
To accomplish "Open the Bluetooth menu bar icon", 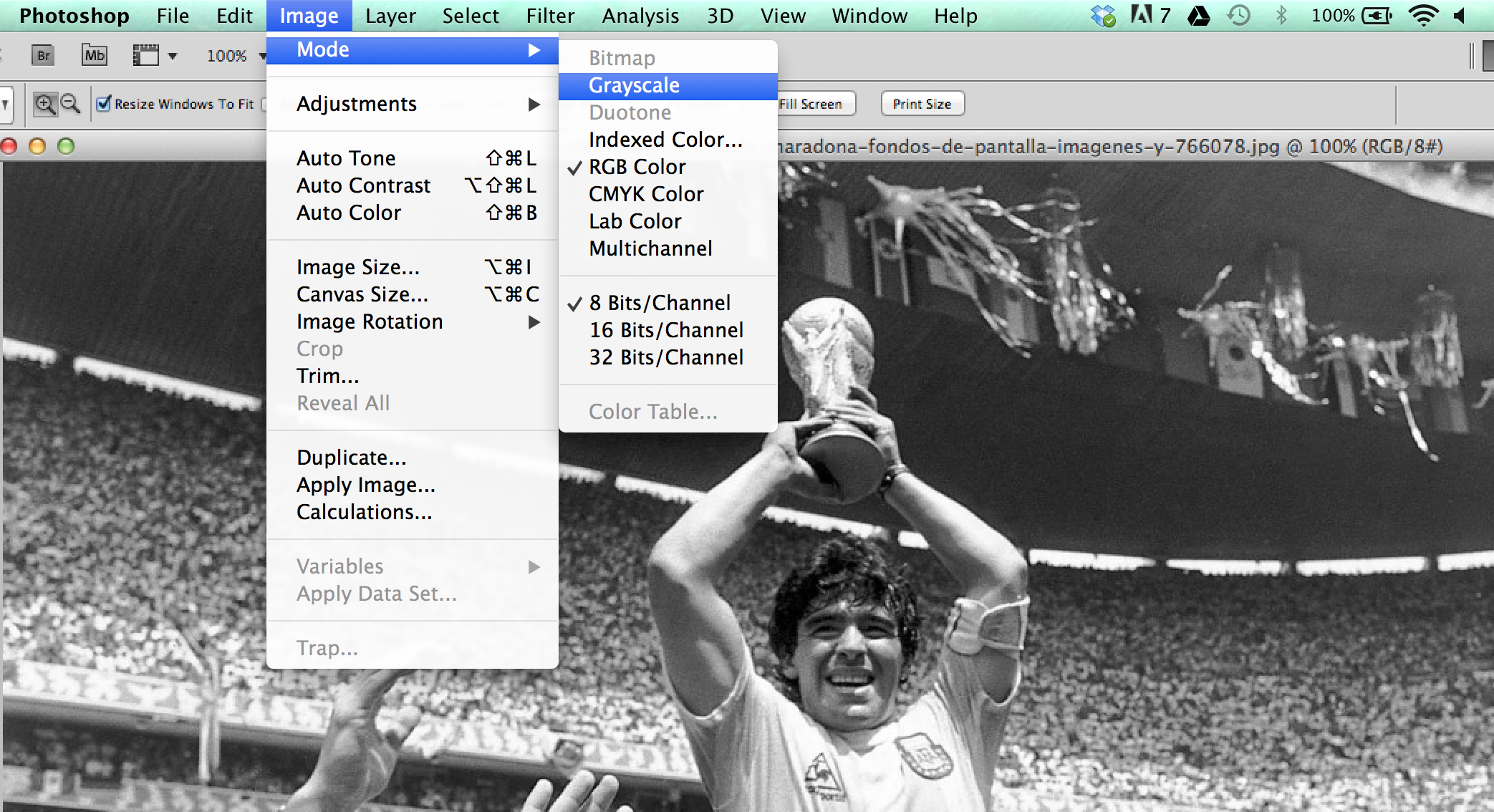I will [x=1282, y=16].
